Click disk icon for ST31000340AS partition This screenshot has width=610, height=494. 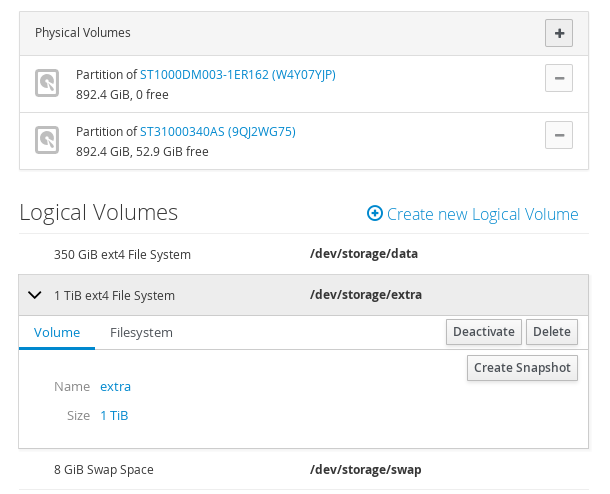[x=47, y=140]
